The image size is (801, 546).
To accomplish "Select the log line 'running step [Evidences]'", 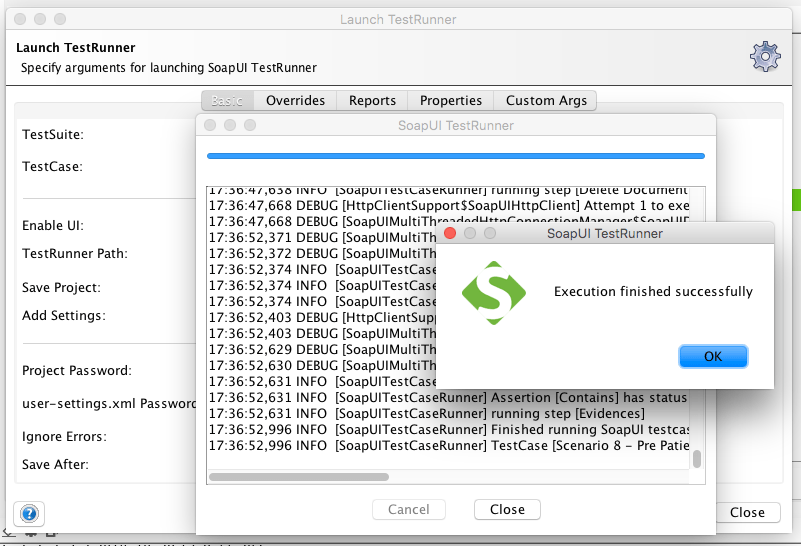I will [x=427, y=414].
